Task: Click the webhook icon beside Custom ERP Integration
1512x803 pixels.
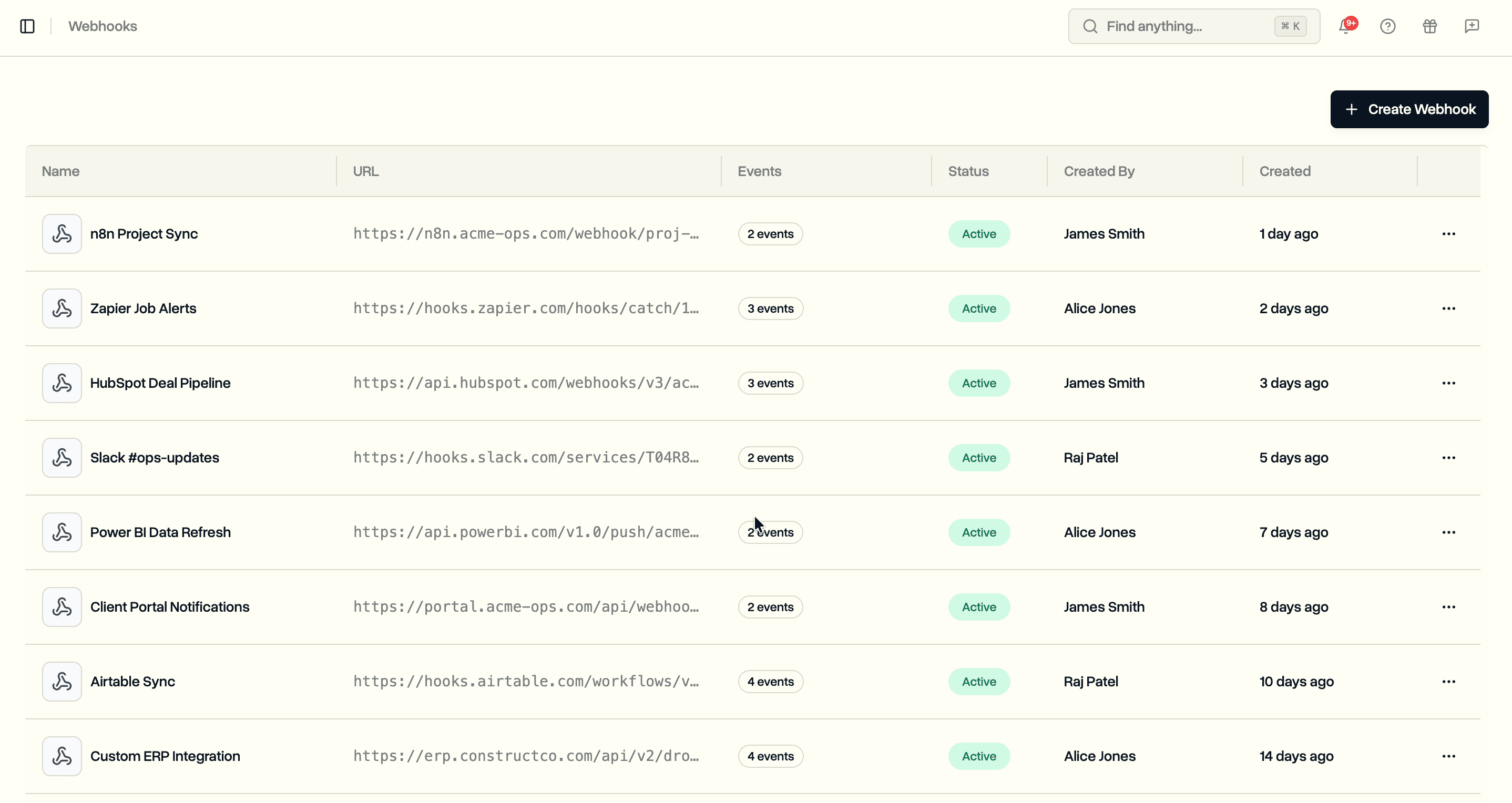Action: click(x=61, y=756)
